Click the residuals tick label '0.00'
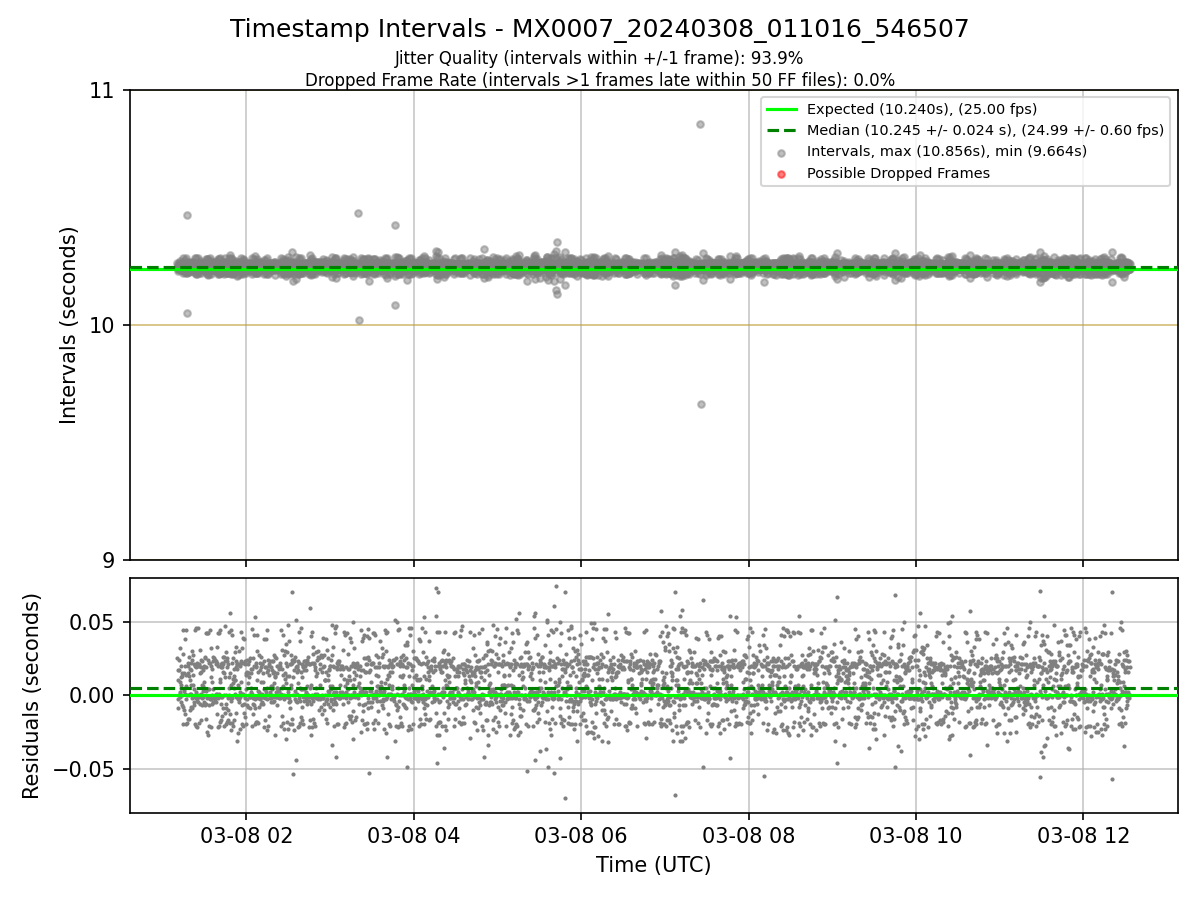 click(94, 695)
